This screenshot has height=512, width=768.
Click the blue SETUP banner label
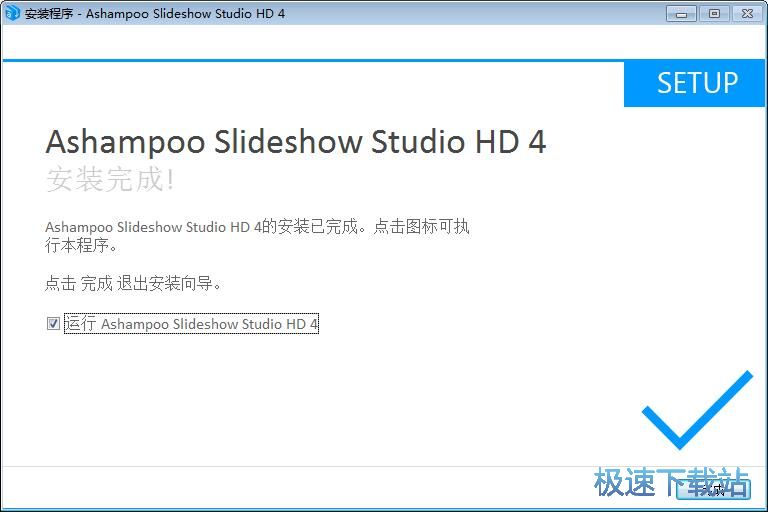[697, 83]
